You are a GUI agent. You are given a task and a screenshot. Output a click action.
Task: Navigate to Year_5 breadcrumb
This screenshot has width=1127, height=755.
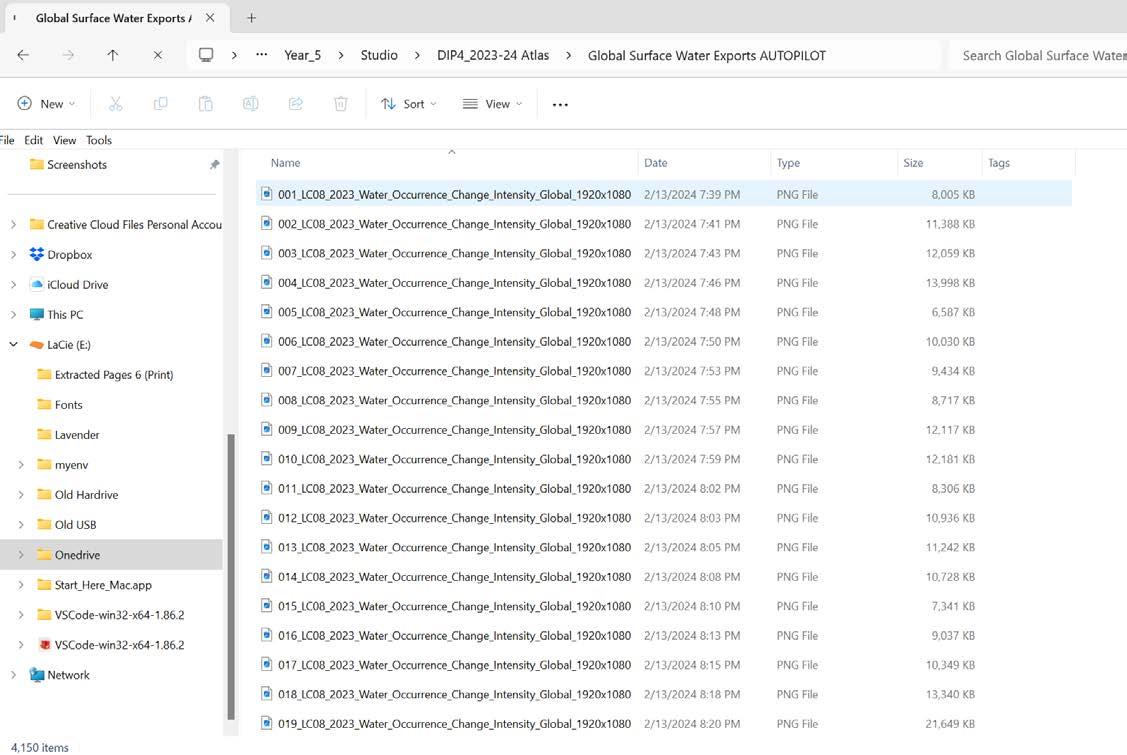(303, 55)
